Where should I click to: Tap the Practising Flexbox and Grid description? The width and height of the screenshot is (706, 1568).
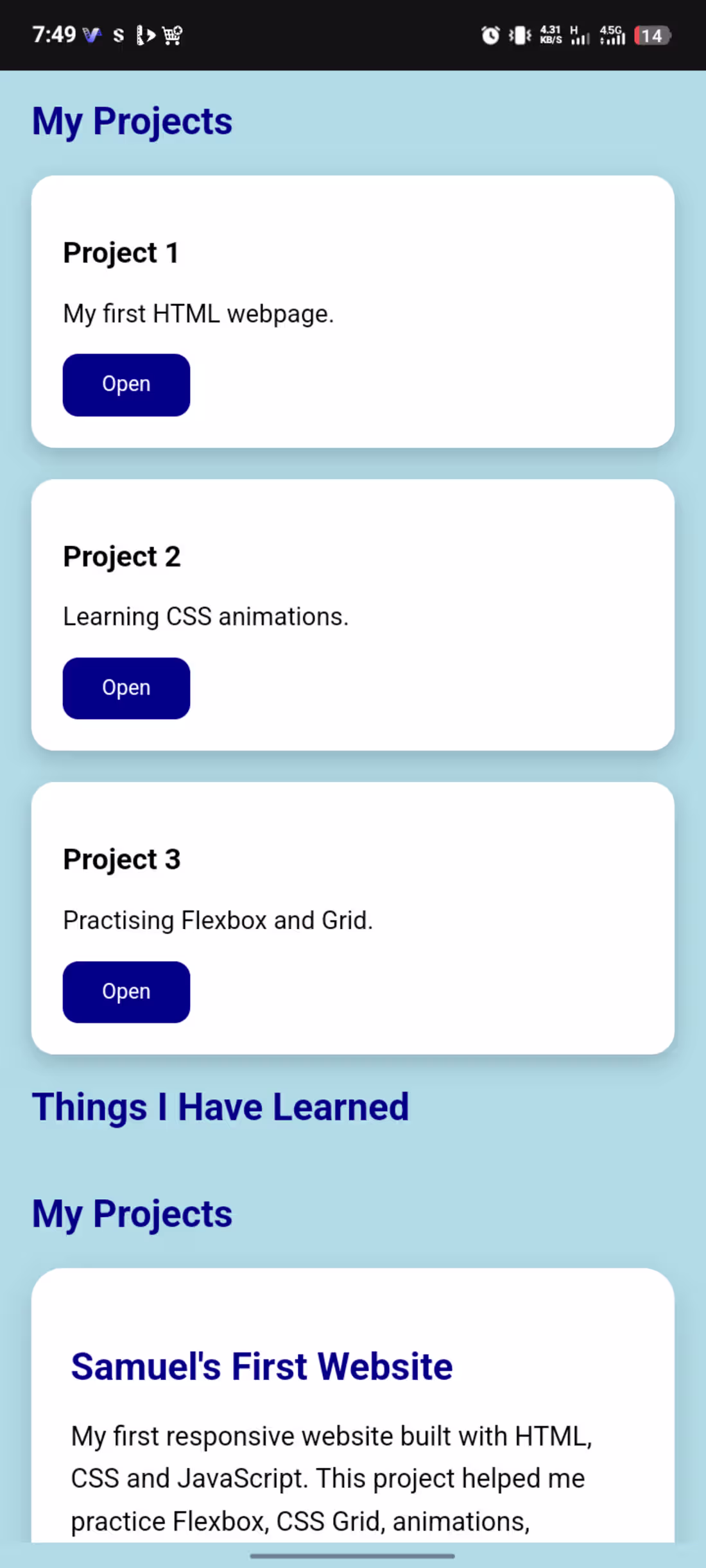click(x=218, y=921)
